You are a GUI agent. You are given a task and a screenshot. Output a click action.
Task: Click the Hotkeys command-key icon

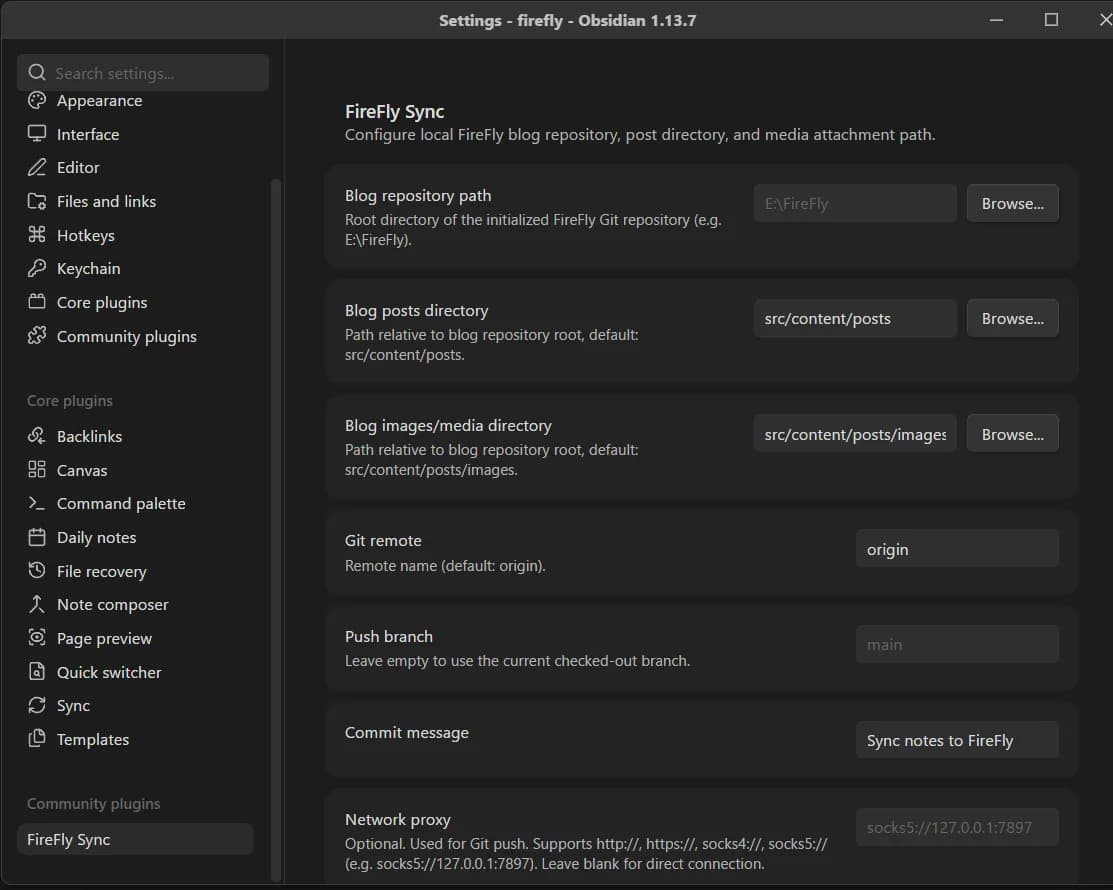click(37, 235)
